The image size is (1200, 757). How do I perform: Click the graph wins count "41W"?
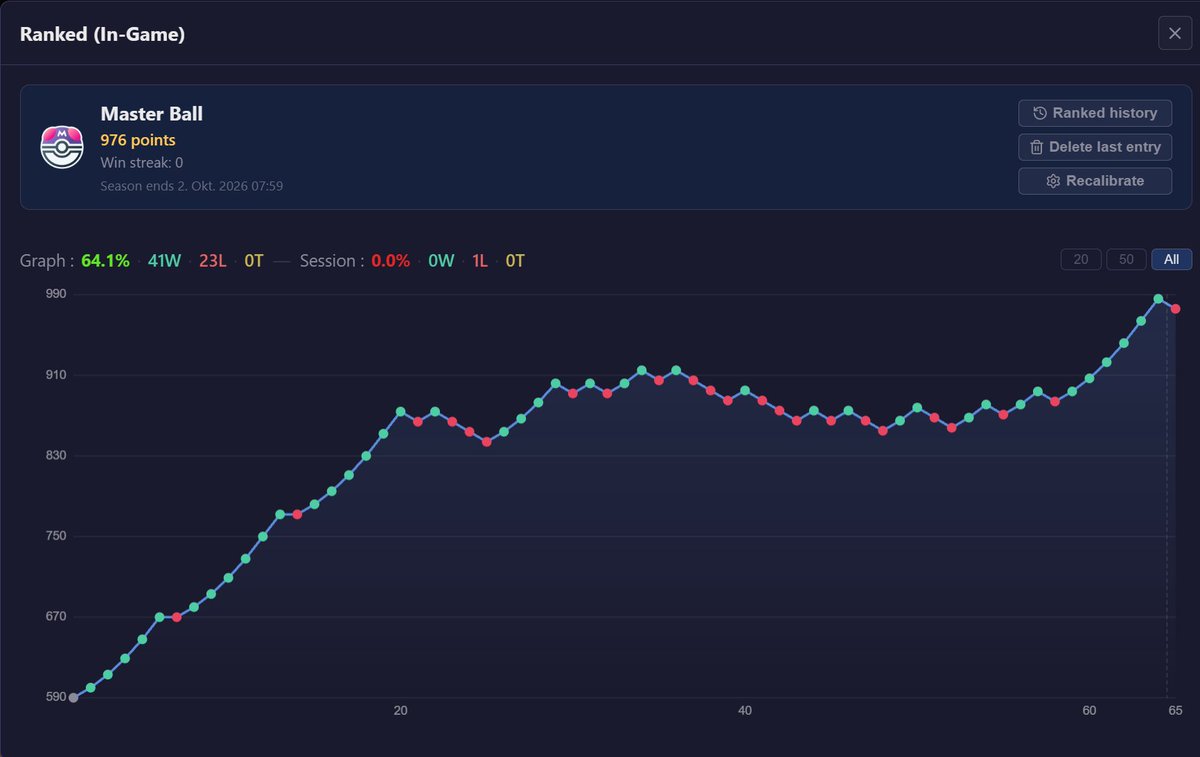pos(165,261)
